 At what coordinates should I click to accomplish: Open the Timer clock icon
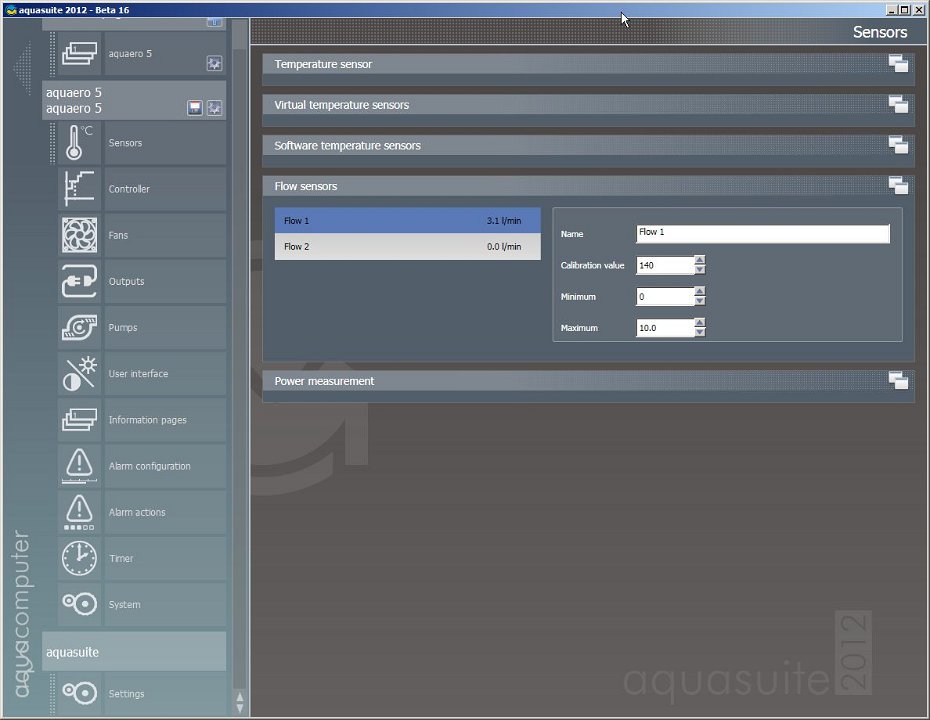pyautogui.click(x=79, y=559)
